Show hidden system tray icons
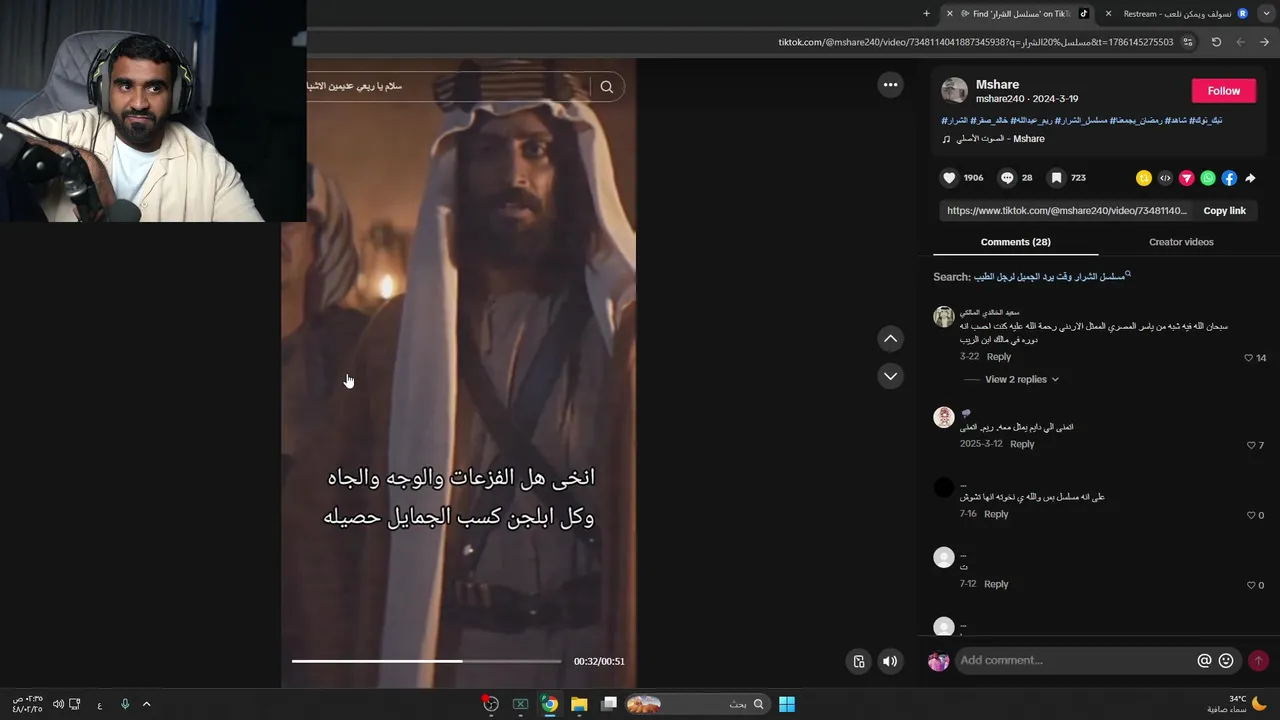Image resolution: width=1280 pixels, height=720 pixels. pyautogui.click(x=146, y=704)
